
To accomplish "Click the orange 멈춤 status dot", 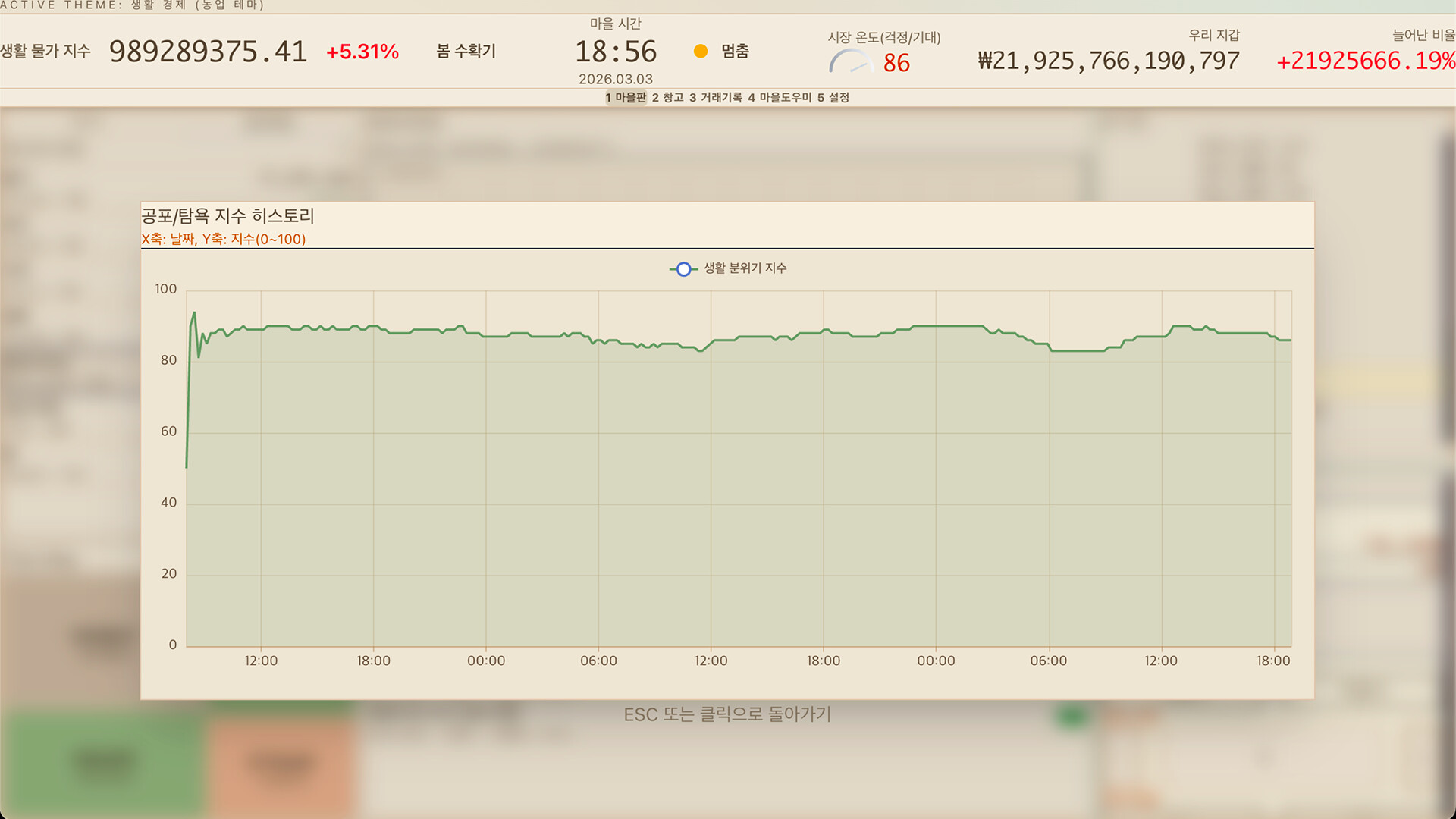I will 701,52.
